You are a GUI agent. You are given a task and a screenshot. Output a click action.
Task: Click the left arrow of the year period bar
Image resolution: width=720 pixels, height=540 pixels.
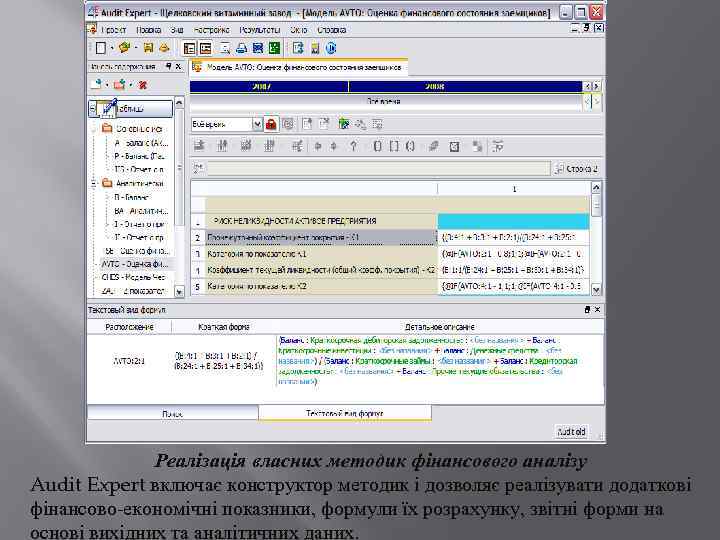click(x=587, y=86)
